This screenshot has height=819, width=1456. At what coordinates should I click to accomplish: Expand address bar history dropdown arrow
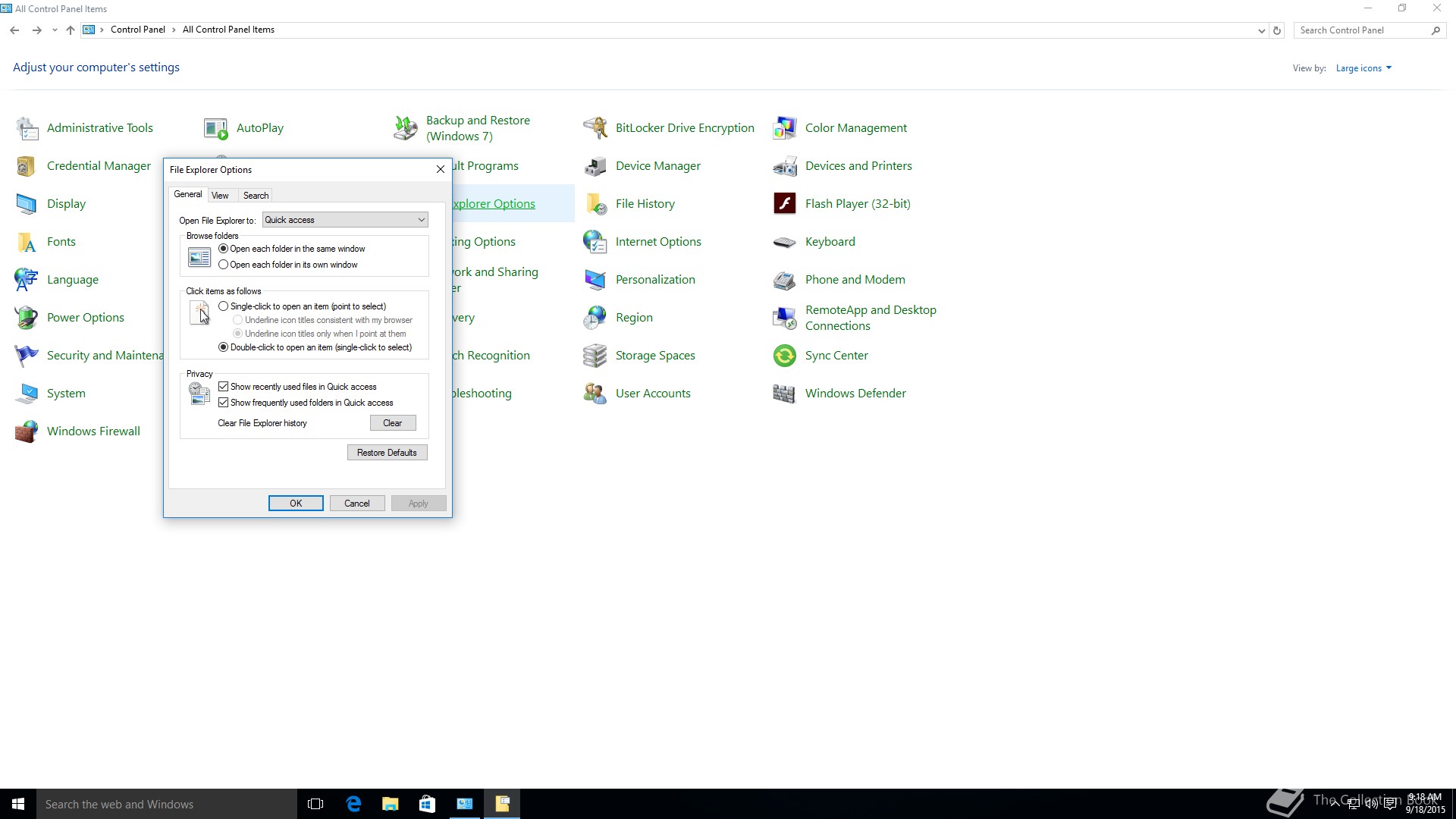click(x=1261, y=31)
